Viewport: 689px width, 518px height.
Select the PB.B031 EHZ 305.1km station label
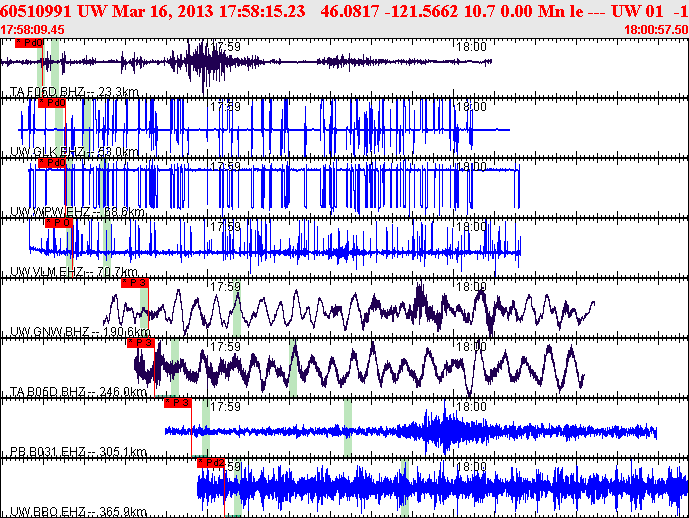pos(79,452)
